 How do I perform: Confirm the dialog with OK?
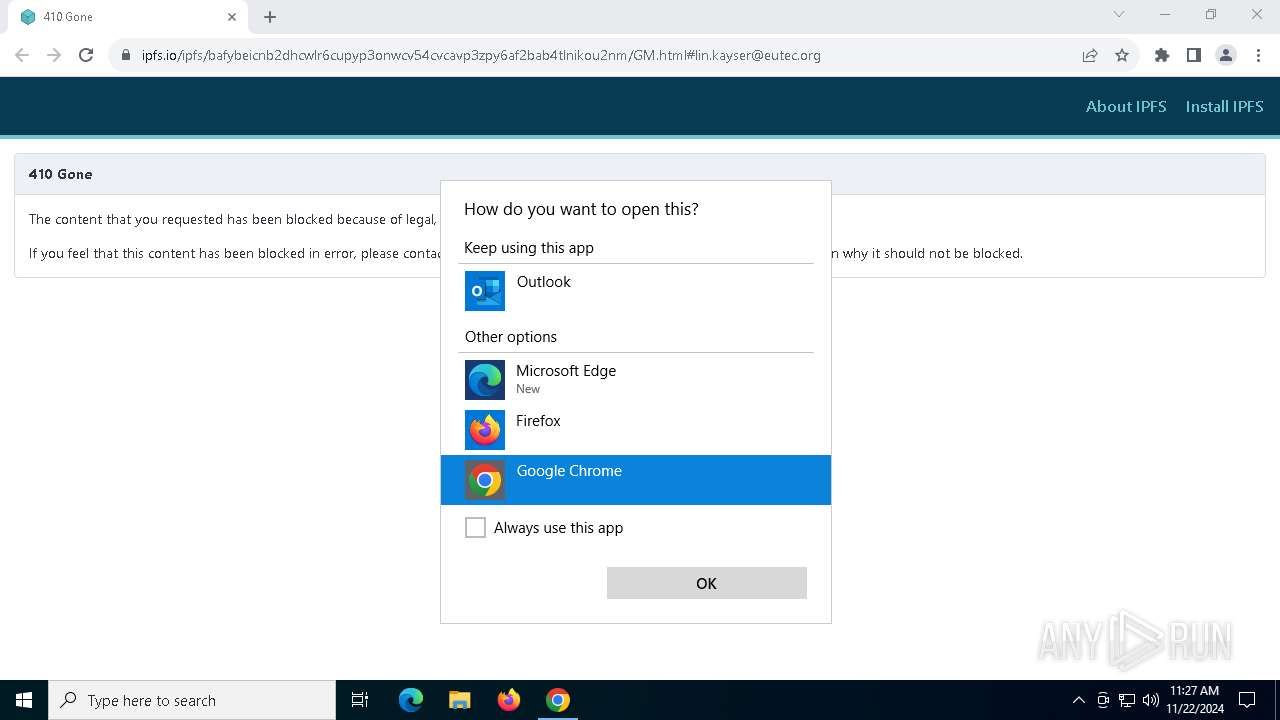pos(706,583)
